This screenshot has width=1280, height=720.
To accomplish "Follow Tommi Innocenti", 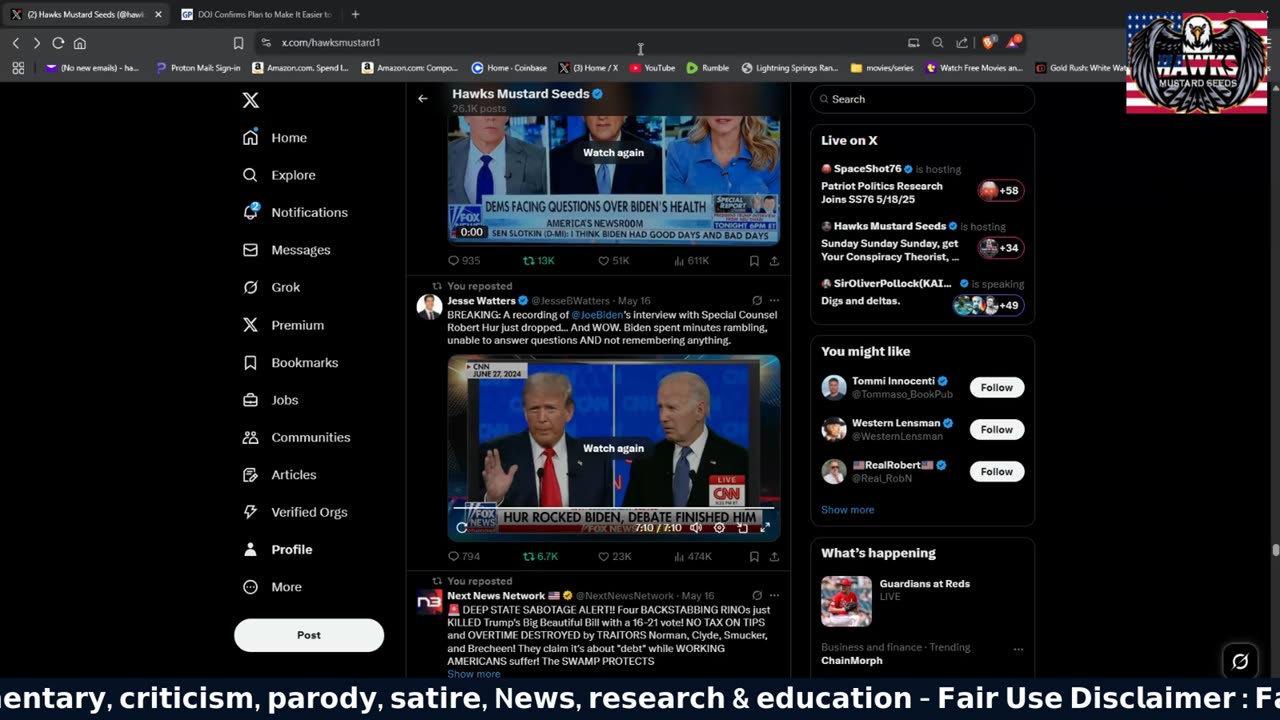I will [996, 387].
